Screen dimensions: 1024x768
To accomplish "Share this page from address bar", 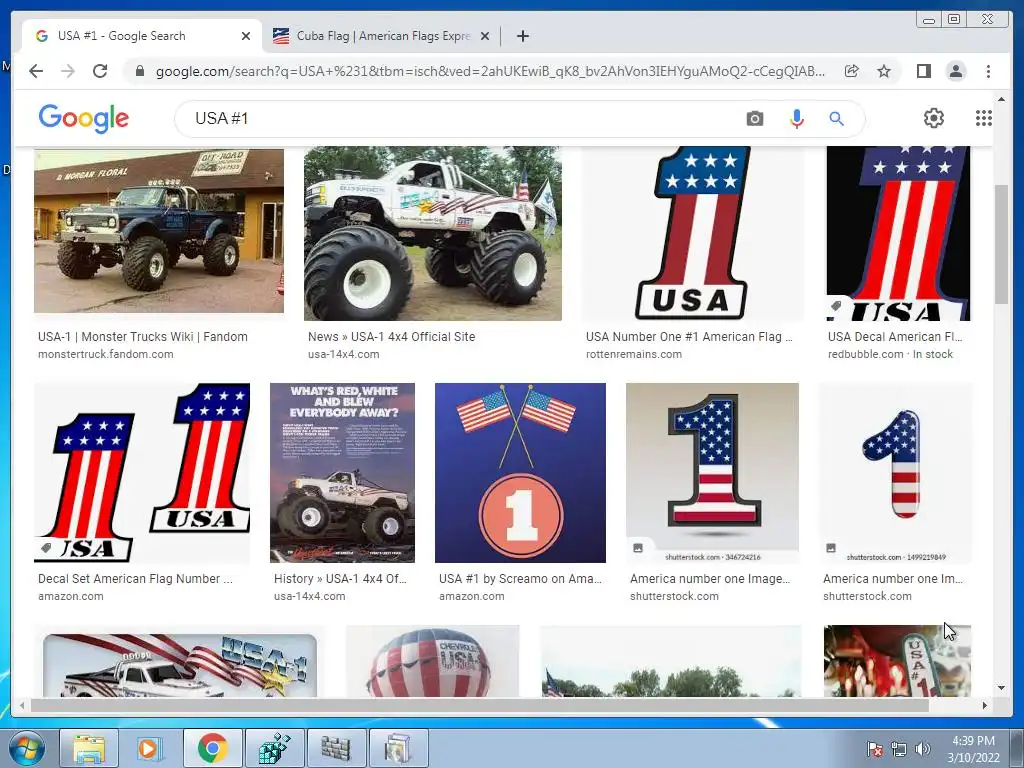I will 852,71.
